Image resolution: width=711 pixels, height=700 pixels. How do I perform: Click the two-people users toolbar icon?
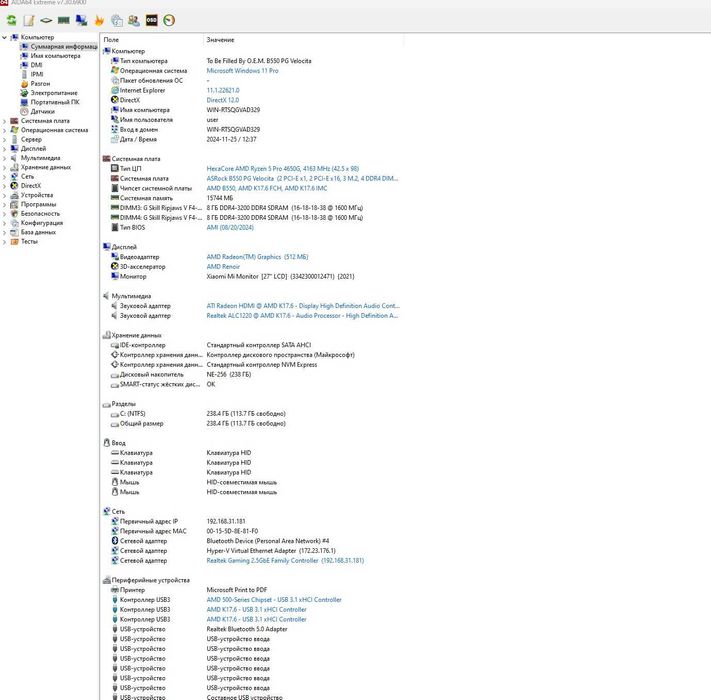tap(134, 20)
